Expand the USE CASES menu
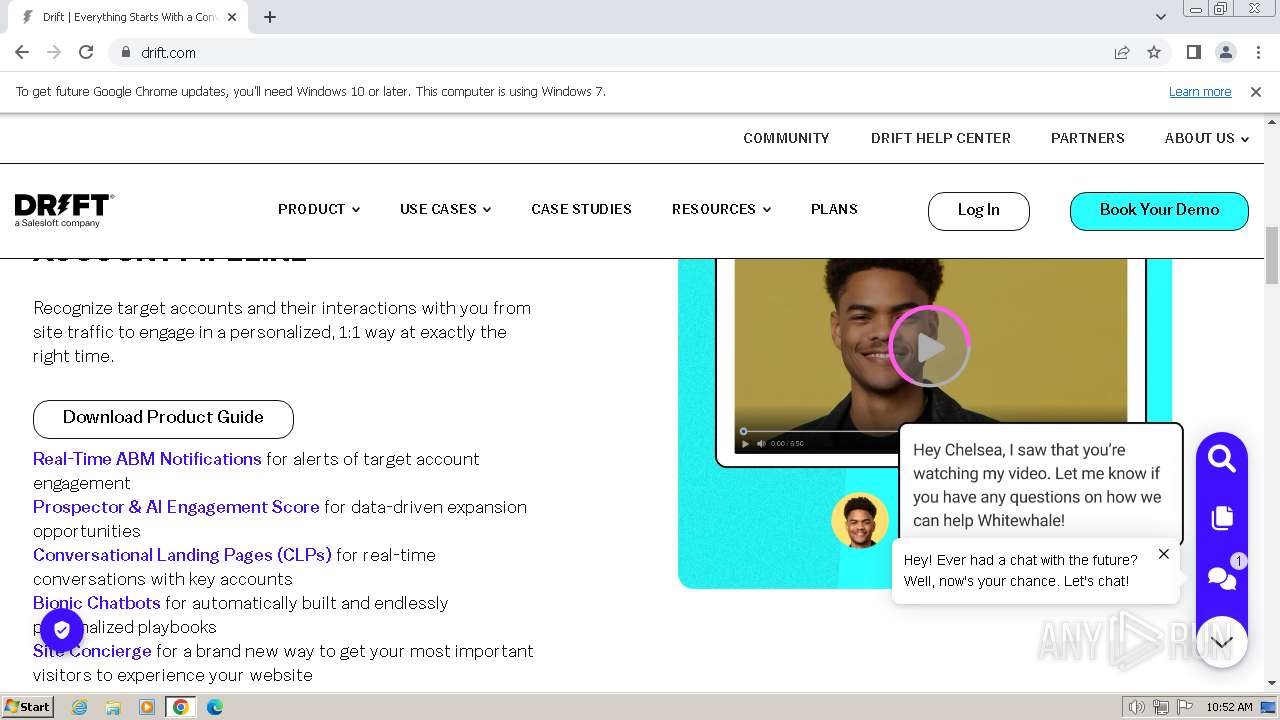The height and width of the screenshot is (720, 1280). (x=445, y=209)
